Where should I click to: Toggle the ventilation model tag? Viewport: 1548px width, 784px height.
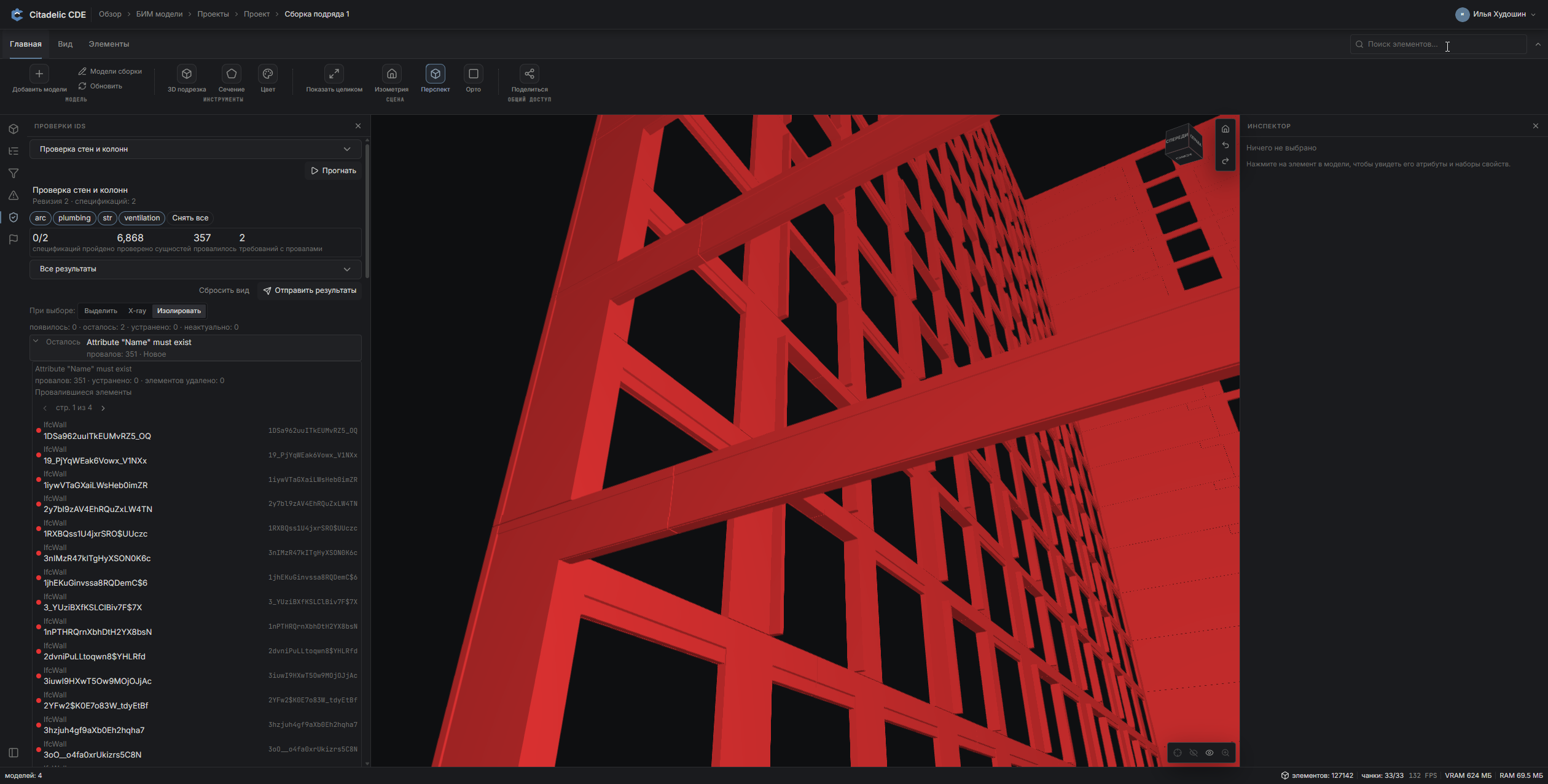142,218
